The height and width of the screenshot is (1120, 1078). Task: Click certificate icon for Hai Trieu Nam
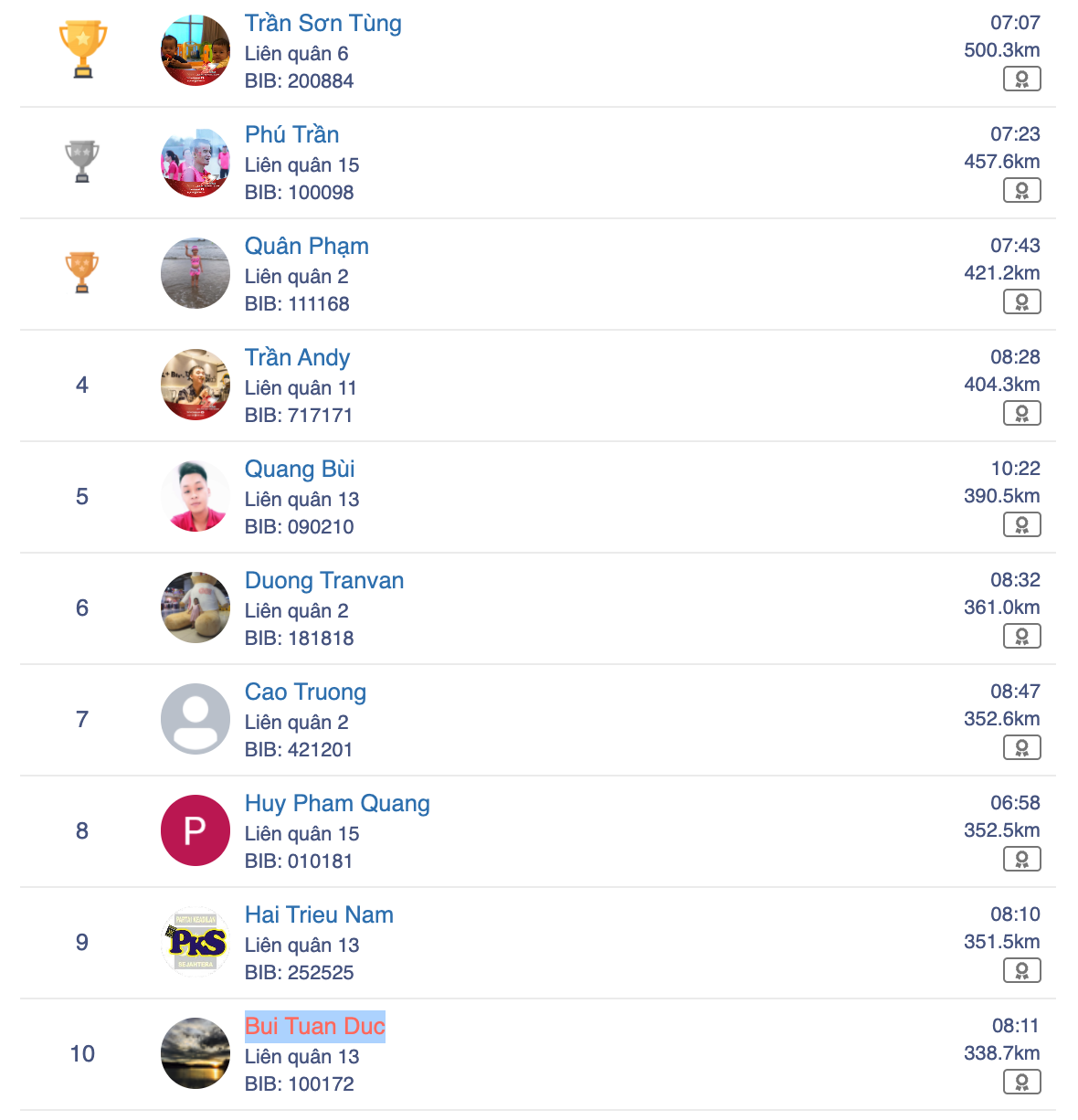click(x=1021, y=971)
